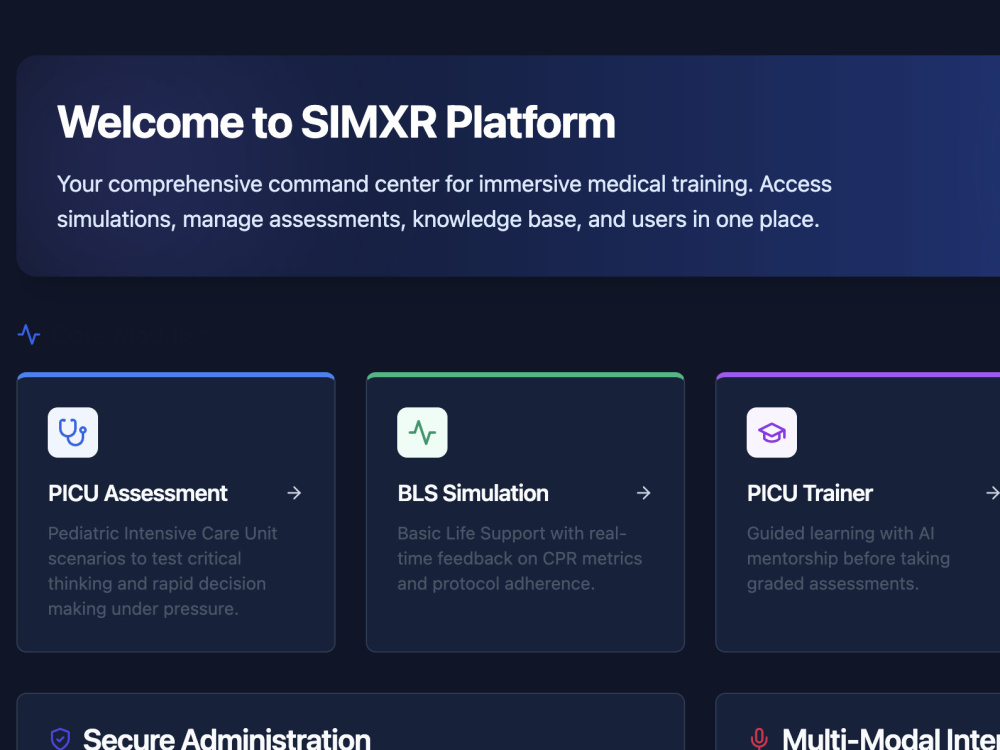
Task: Click the BLS description starting 'Basic Life Support'
Action: [x=520, y=558]
